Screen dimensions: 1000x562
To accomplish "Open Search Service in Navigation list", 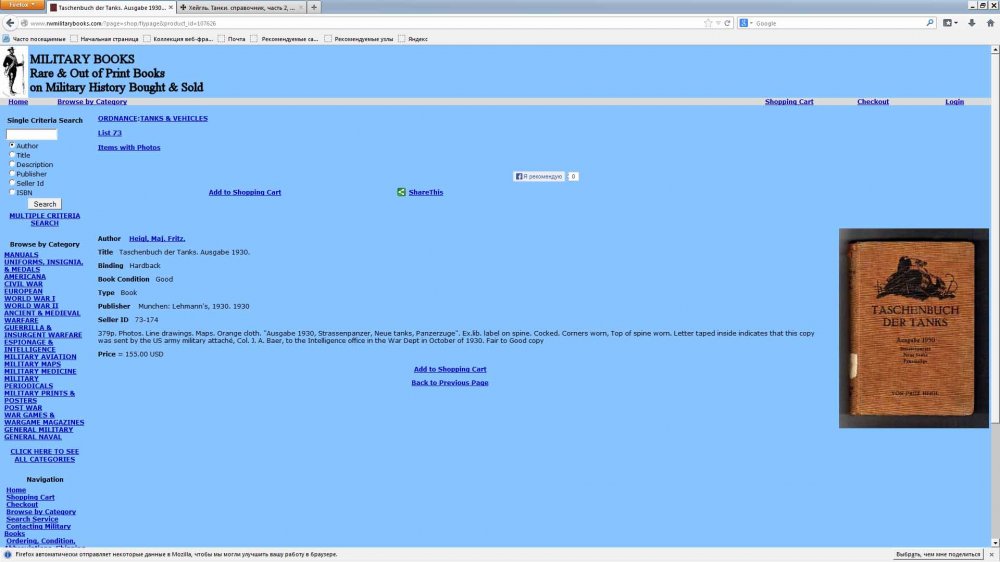I will tap(32, 519).
